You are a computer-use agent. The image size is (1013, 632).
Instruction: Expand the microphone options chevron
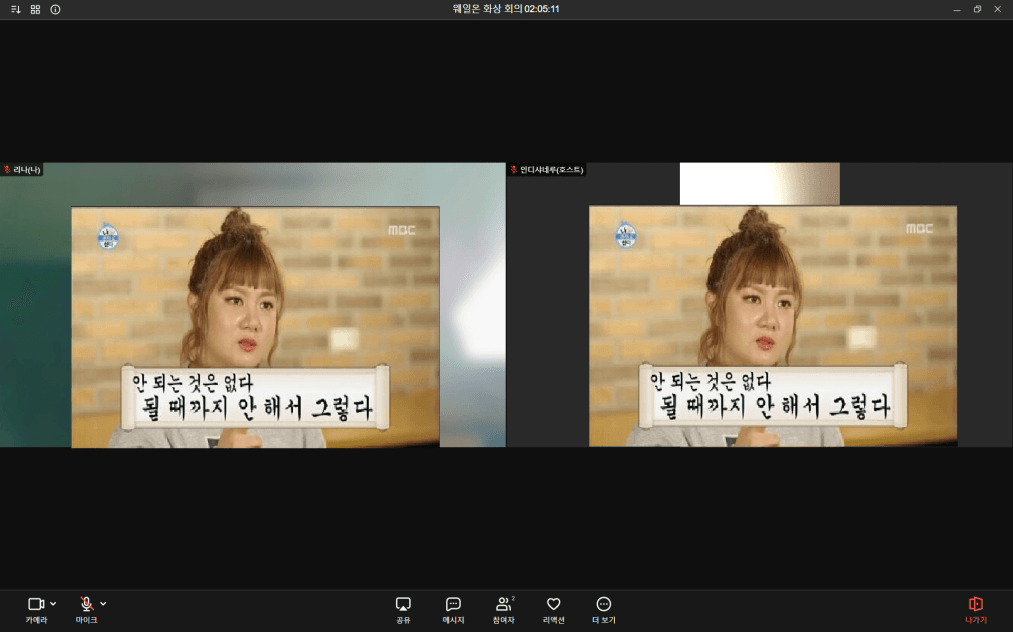point(103,604)
